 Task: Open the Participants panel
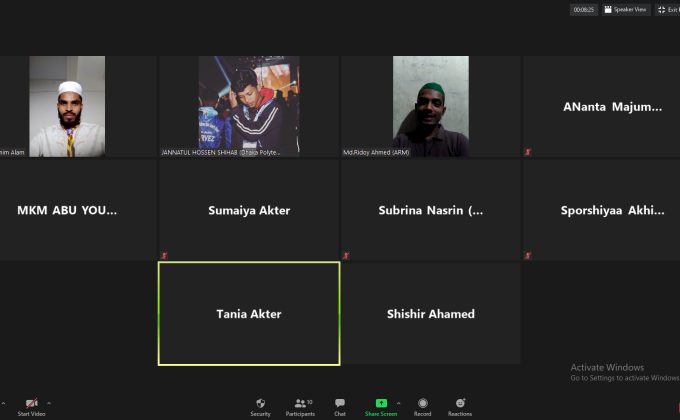click(x=300, y=407)
